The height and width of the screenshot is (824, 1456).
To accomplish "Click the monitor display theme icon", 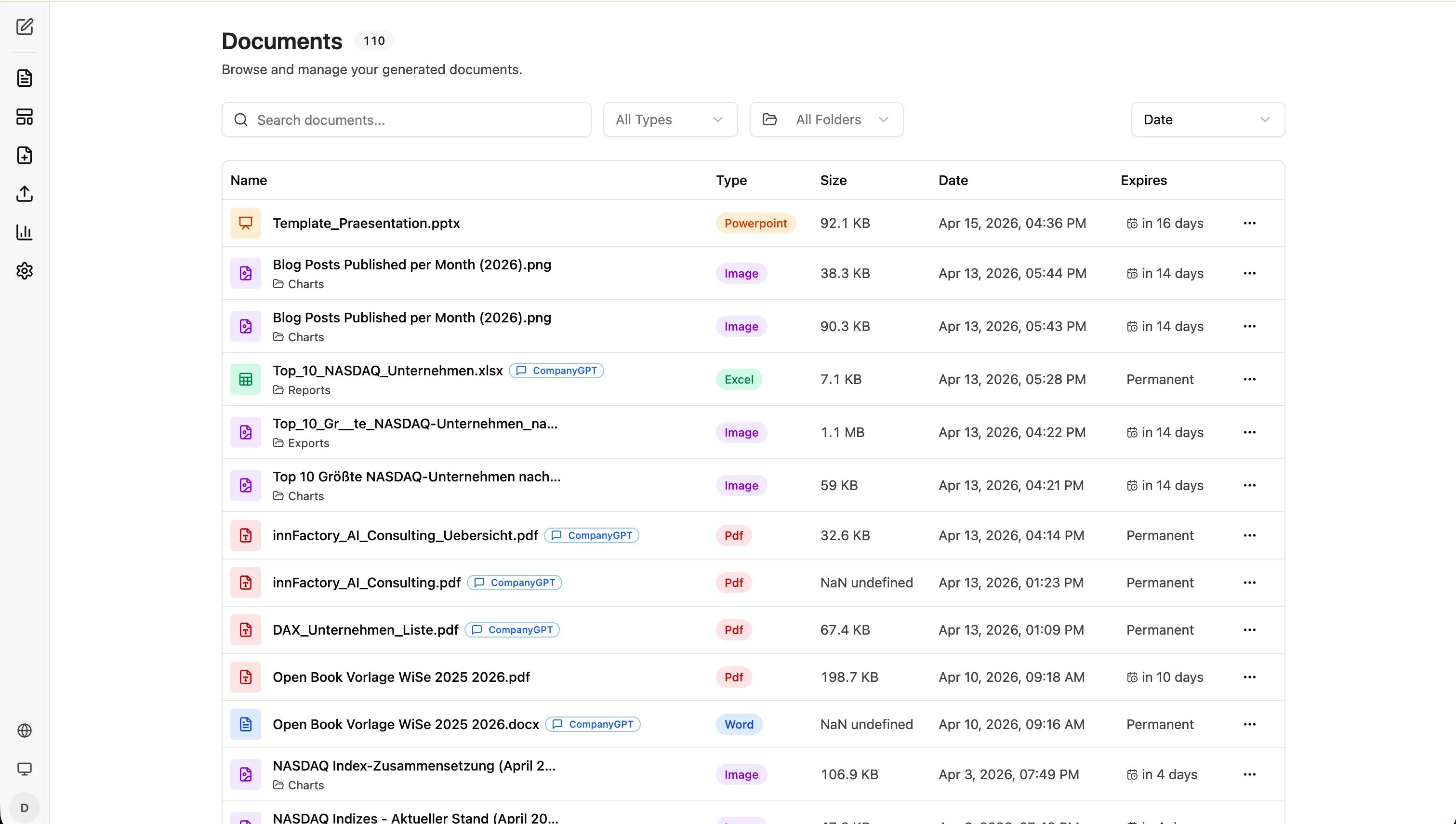I will coord(24,769).
